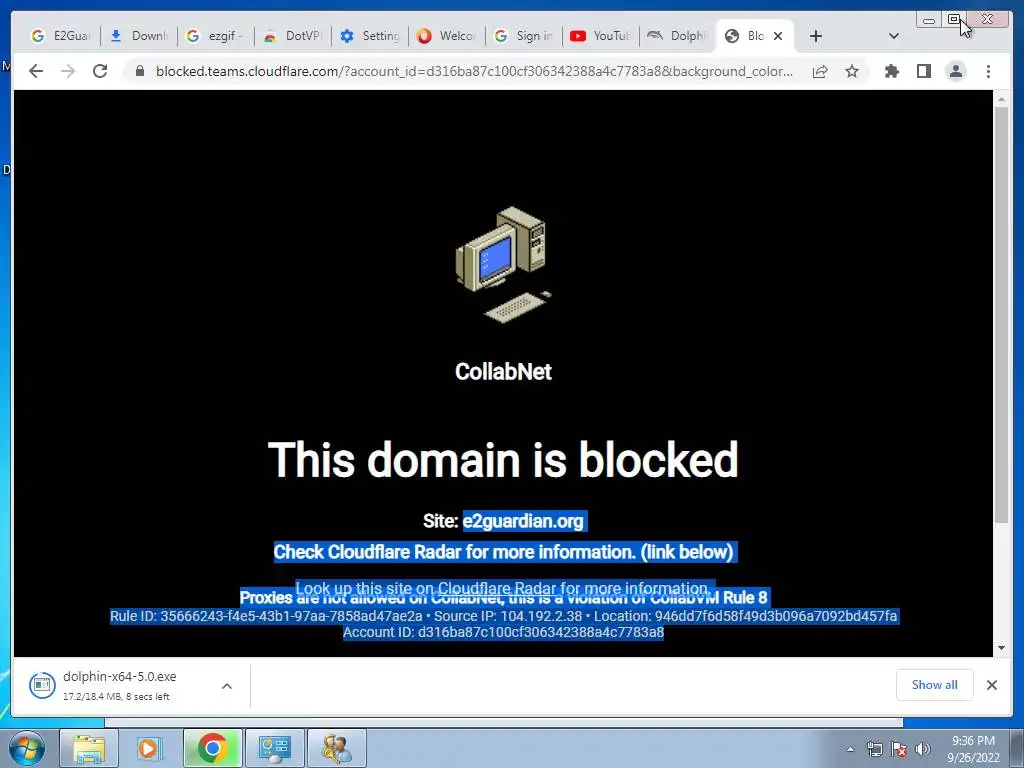Open the users taskbar icon
This screenshot has height=768, width=1024.
336,748
